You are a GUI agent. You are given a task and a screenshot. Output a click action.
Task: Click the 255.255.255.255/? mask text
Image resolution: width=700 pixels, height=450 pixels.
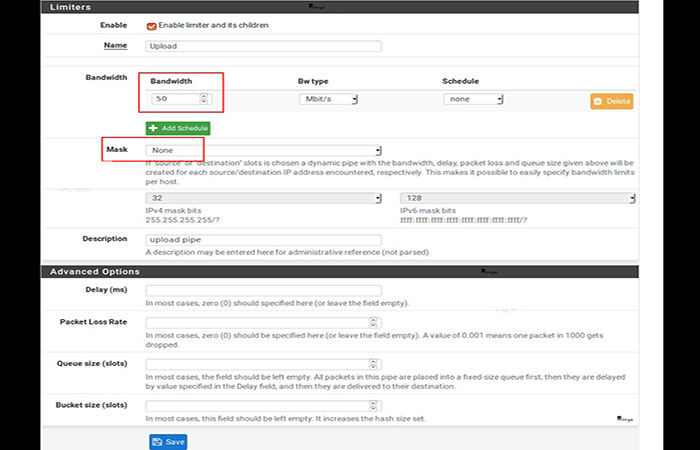point(182,220)
